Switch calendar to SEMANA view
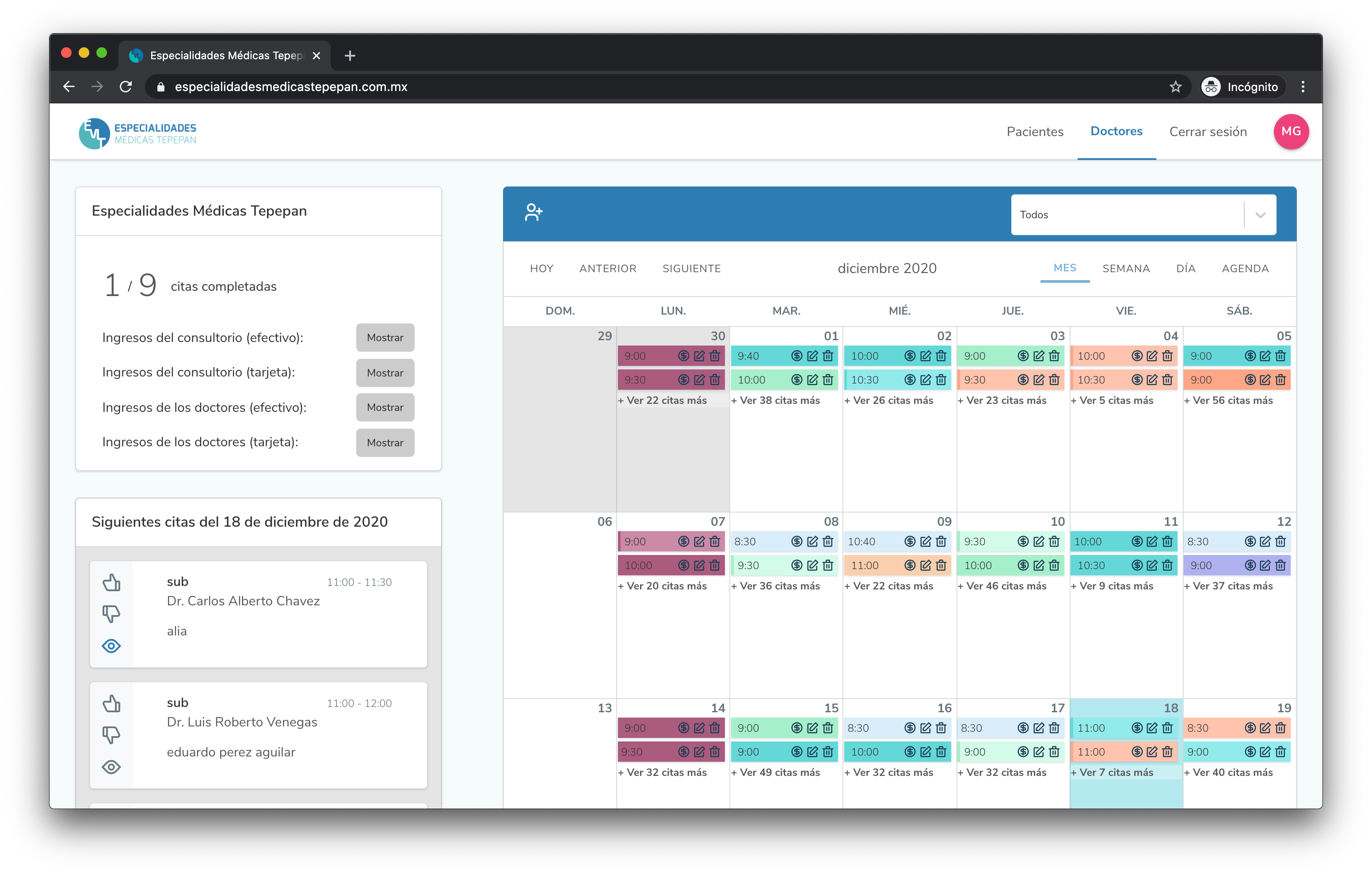This screenshot has height=874, width=1372. (1126, 269)
